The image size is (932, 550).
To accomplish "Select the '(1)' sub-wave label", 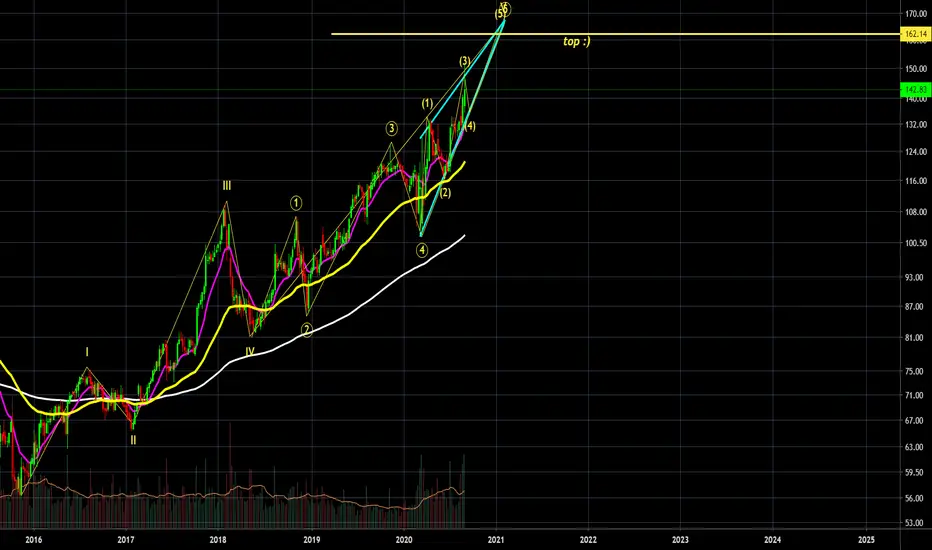I will point(427,104).
